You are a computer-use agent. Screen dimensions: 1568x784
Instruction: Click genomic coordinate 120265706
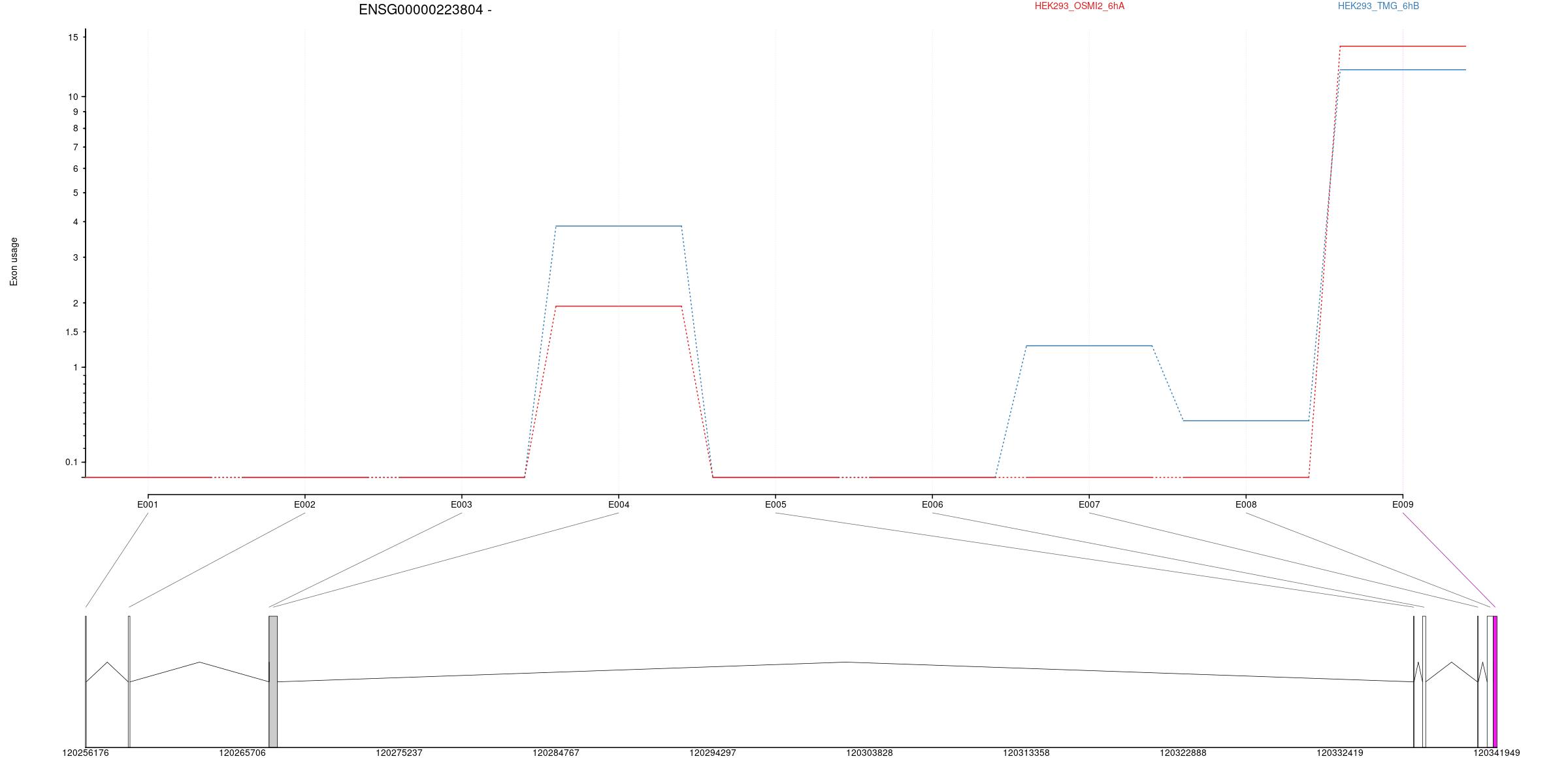(242, 753)
